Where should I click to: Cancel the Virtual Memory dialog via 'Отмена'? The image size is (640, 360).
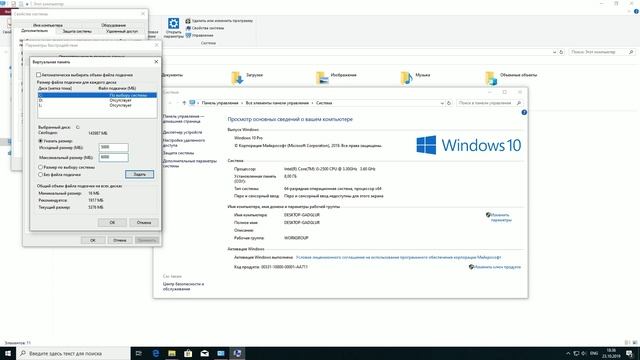[x=144, y=222]
